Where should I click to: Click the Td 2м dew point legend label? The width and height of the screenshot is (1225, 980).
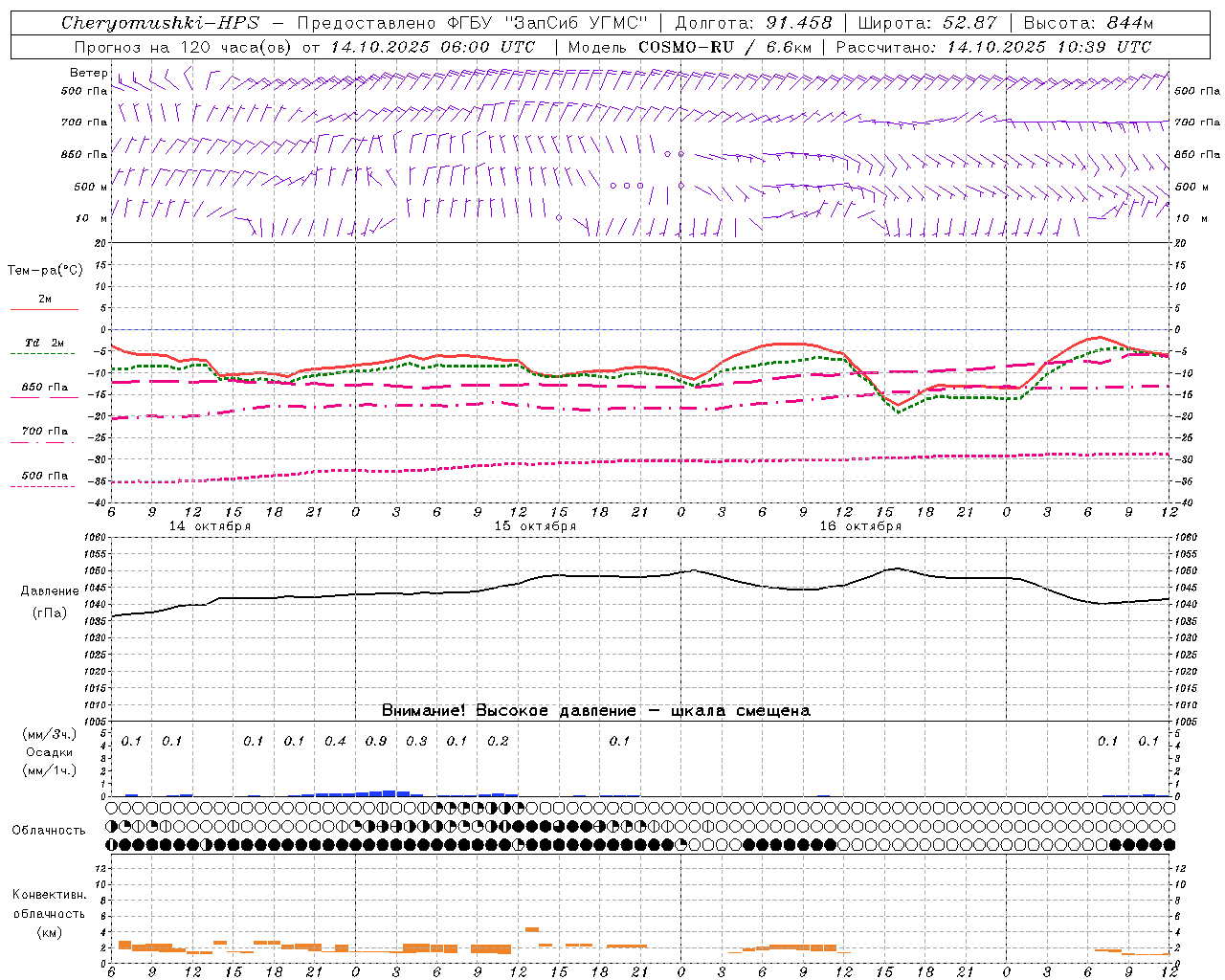pyautogui.click(x=44, y=343)
